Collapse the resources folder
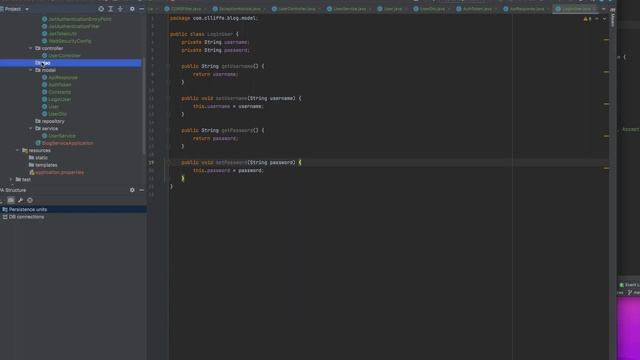This screenshot has width=640, height=360. [18, 150]
